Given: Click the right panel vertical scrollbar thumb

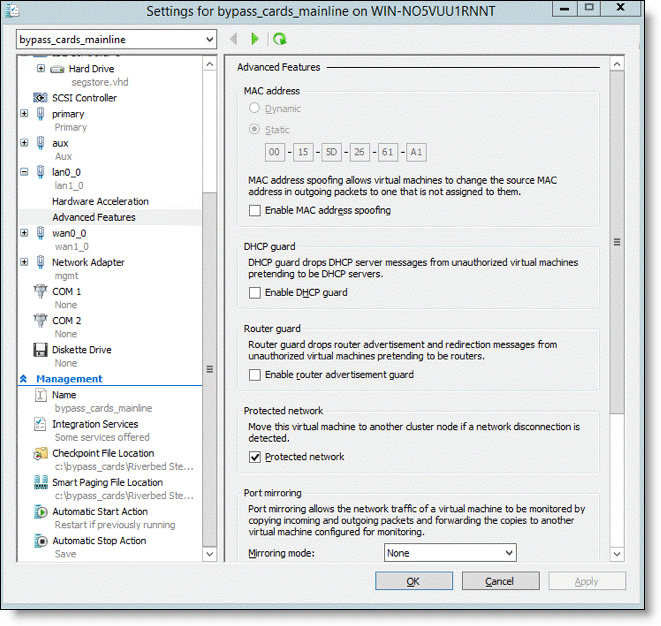Looking at the screenshot, I should point(617,242).
